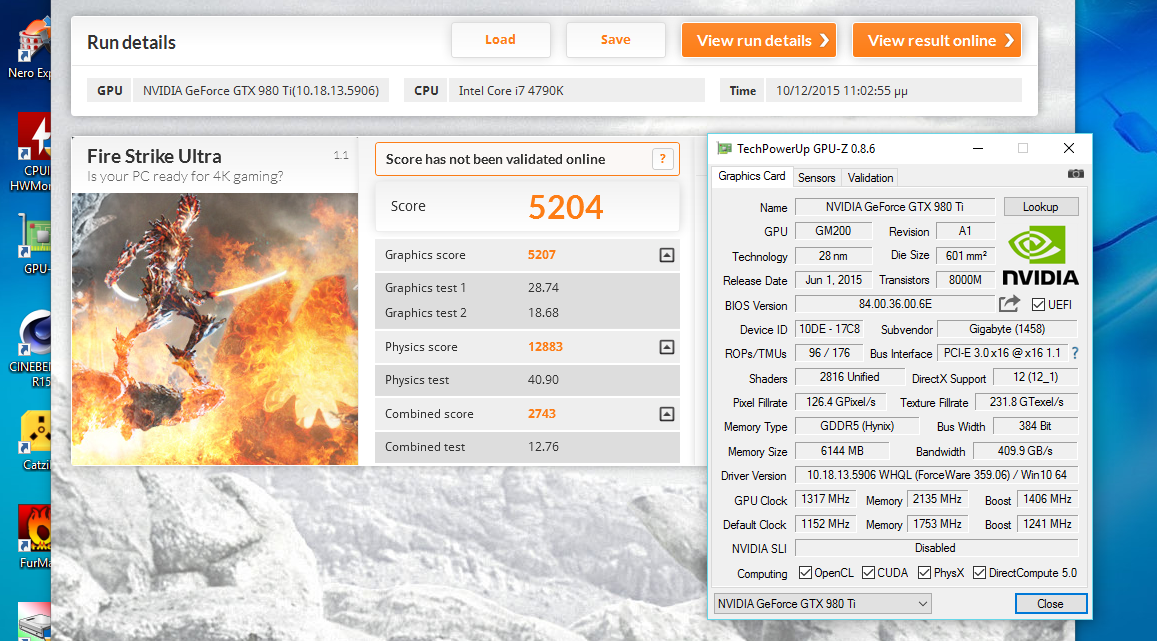Collapse the Combined score section
This screenshot has height=641, width=1157.
coord(667,414)
